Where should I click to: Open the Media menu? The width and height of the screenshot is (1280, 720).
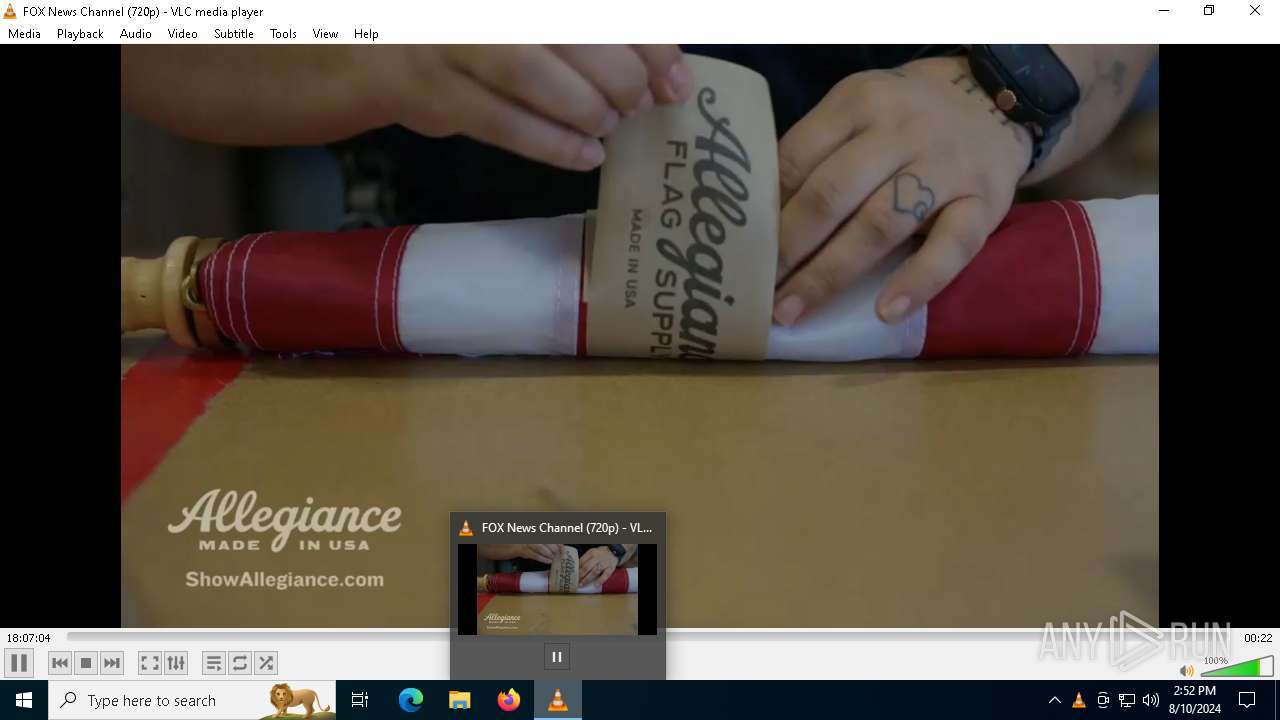pyautogui.click(x=25, y=34)
